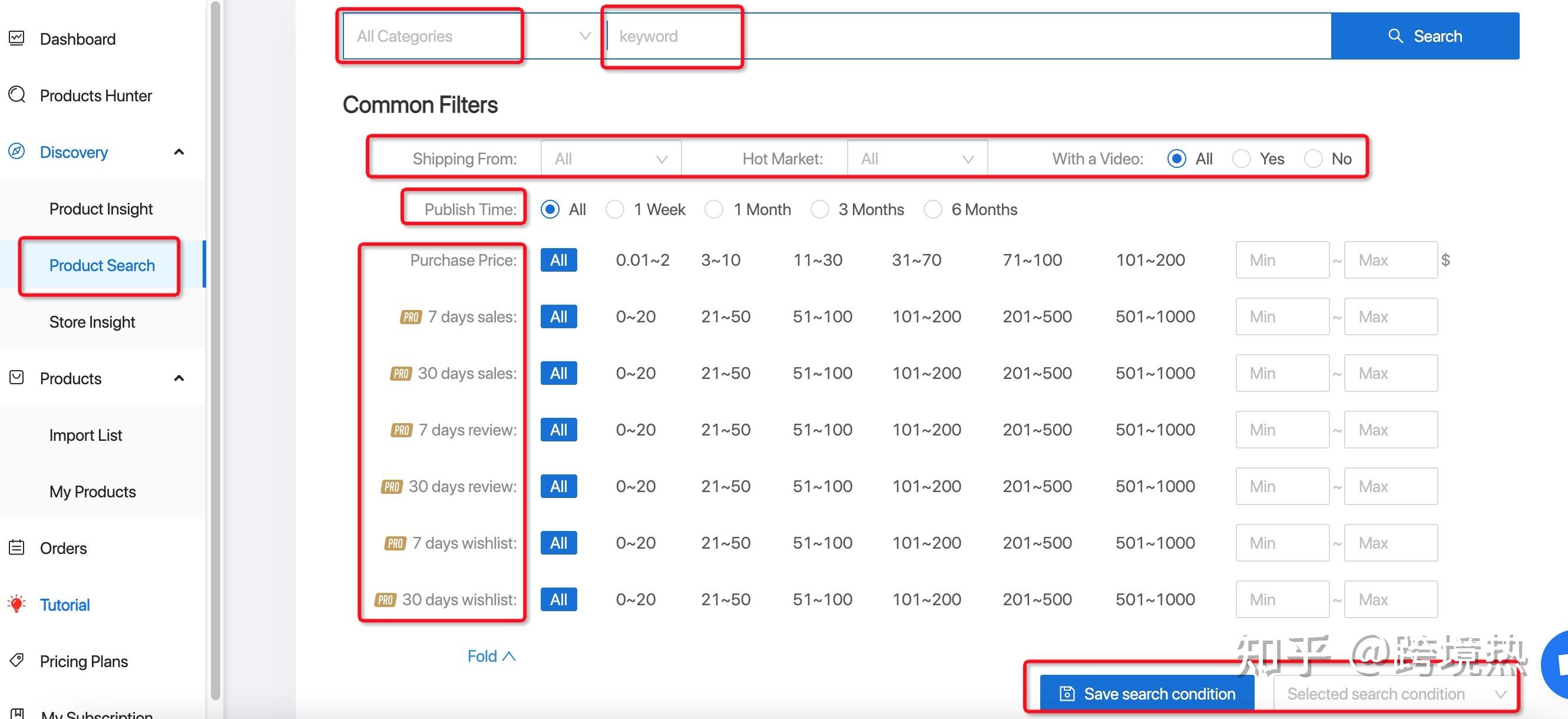Open Product Insight in the sidebar
The width and height of the screenshot is (1568, 719).
[101, 209]
